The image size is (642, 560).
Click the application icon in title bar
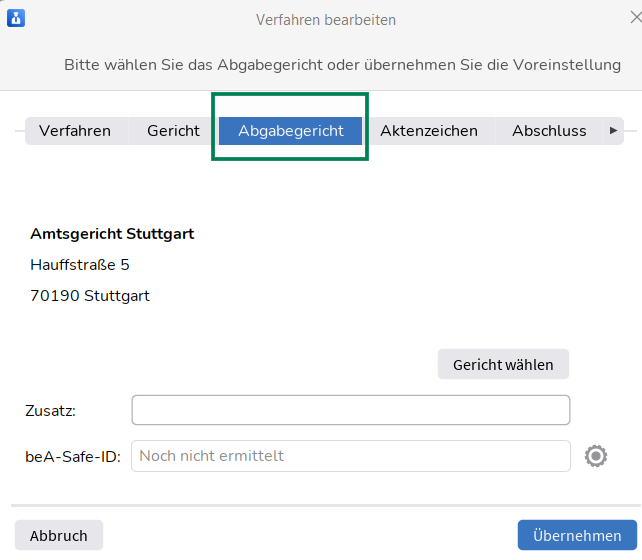click(16, 18)
